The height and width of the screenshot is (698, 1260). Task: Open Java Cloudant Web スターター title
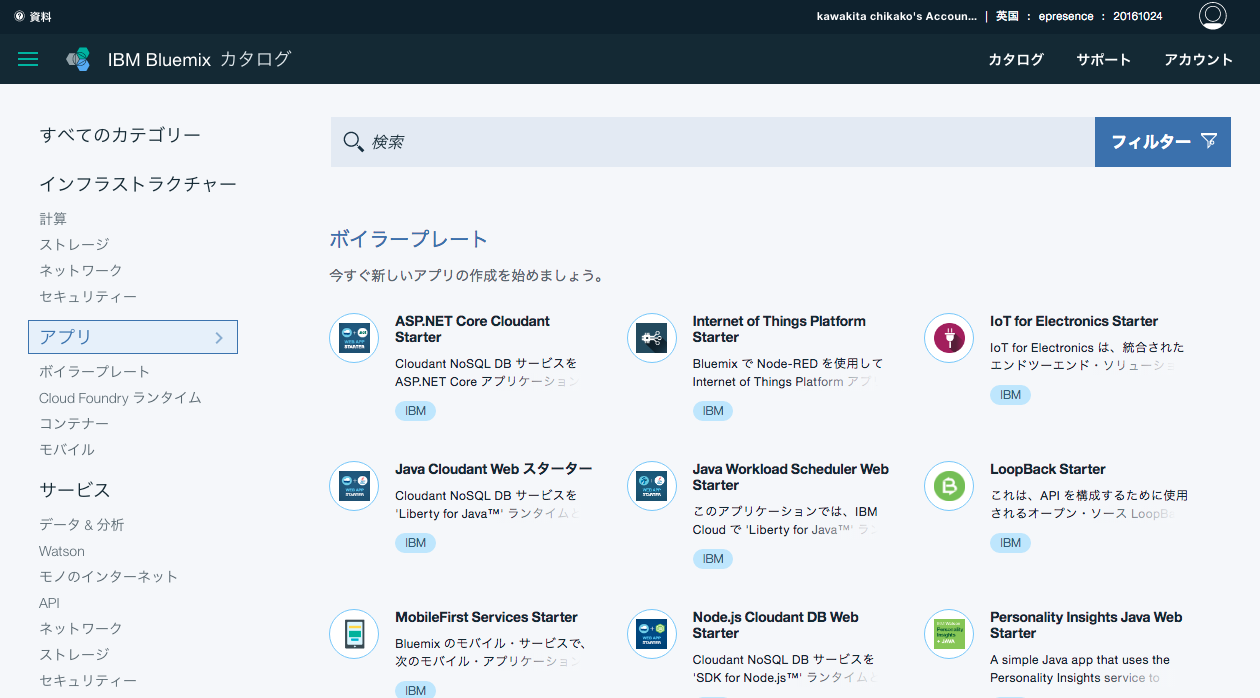coord(493,469)
